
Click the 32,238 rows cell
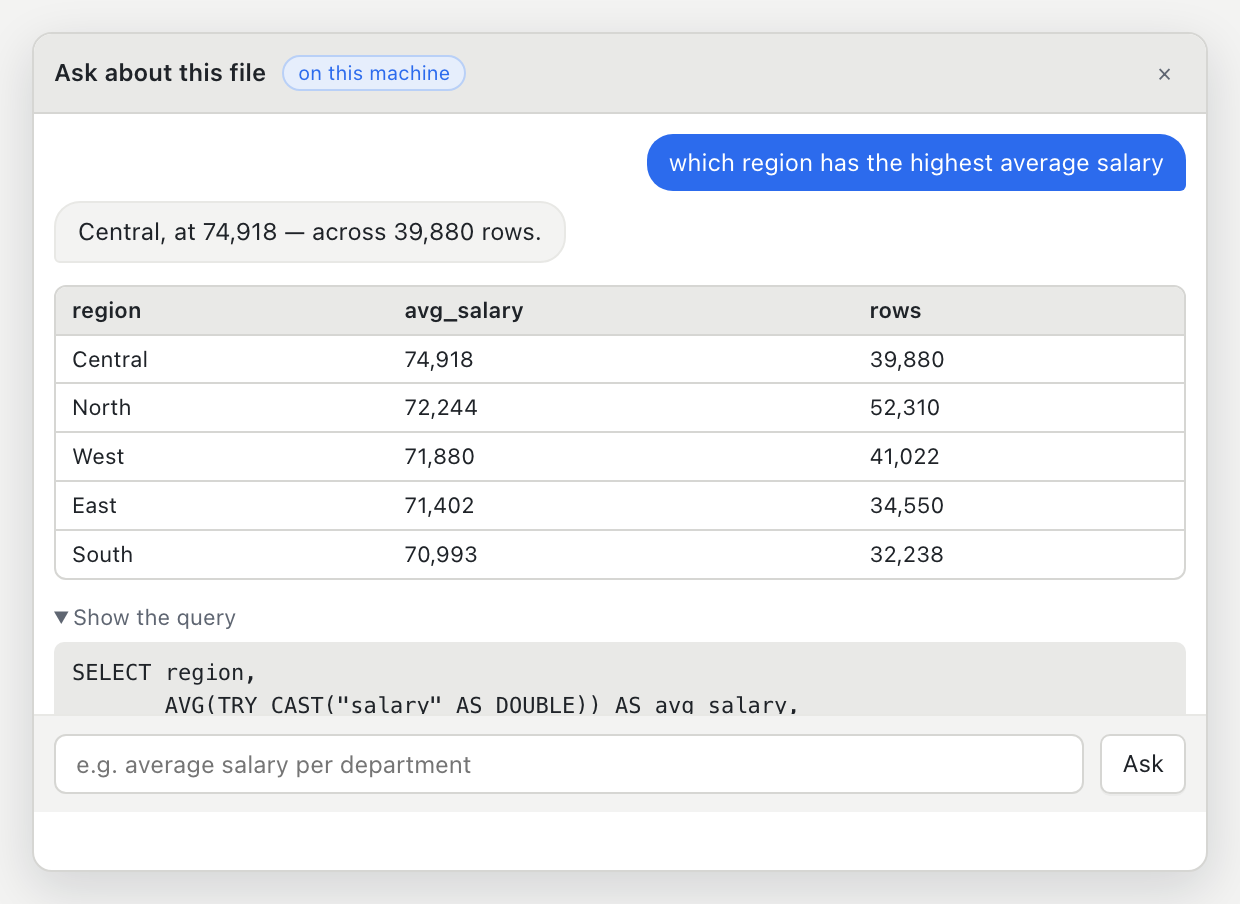[1019, 555]
